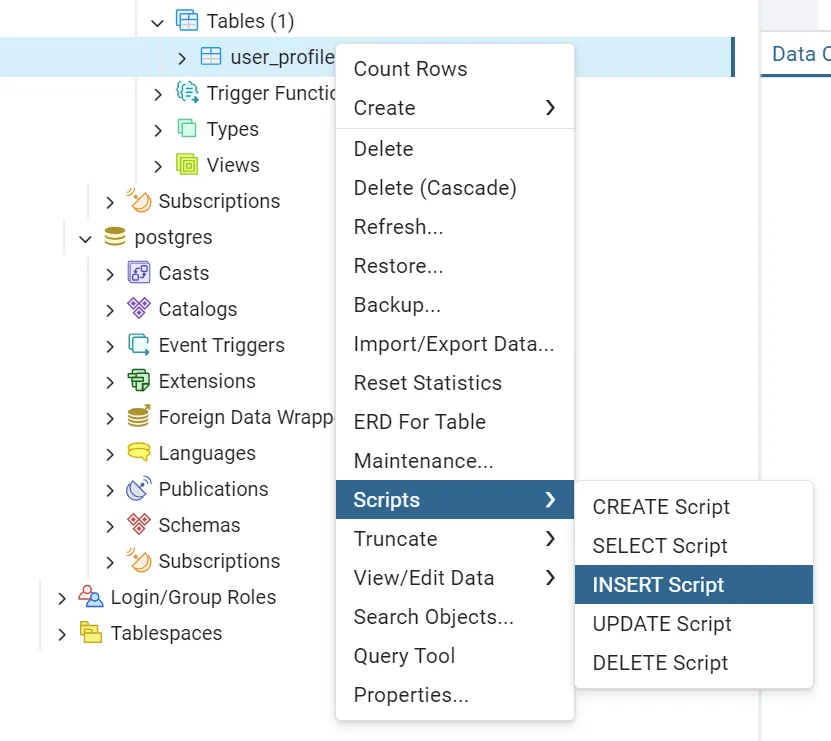The height and width of the screenshot is (741, 831).
Task: Click the Publications icon
Action: 139,488
